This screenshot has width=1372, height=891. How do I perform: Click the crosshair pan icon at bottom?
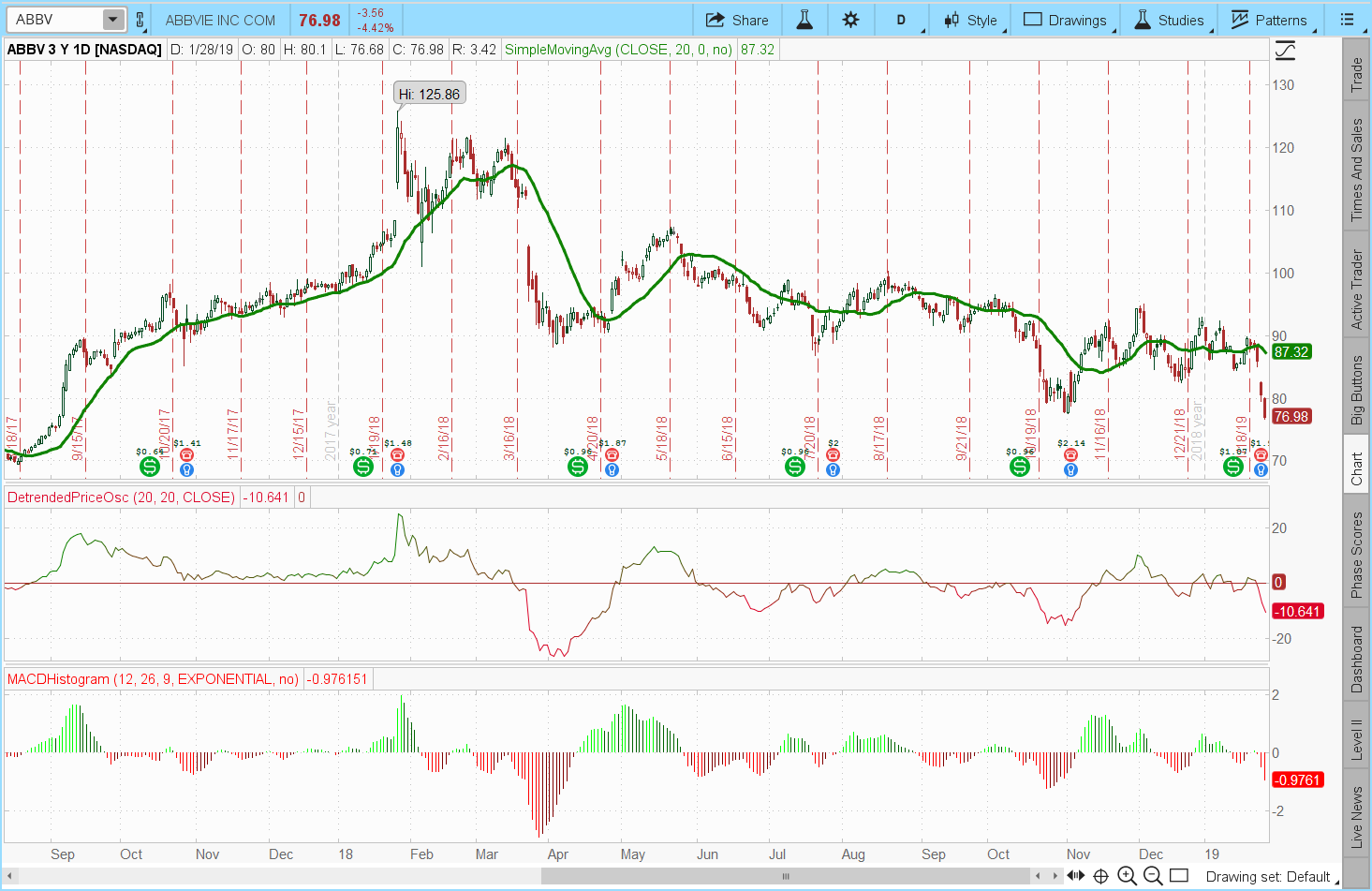coord(1101,876)
